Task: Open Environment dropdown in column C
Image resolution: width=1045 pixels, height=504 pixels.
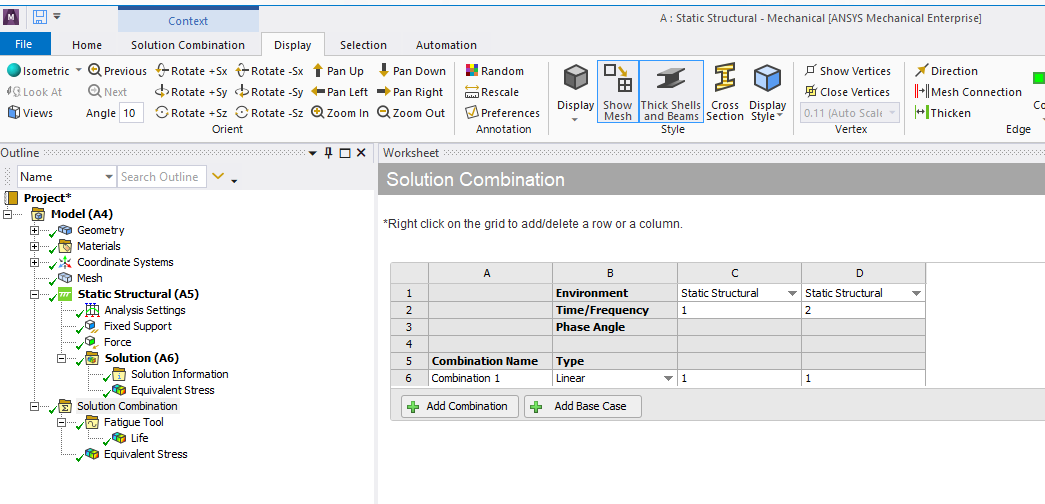Action: pyautogui.click(x=792, y=293)
